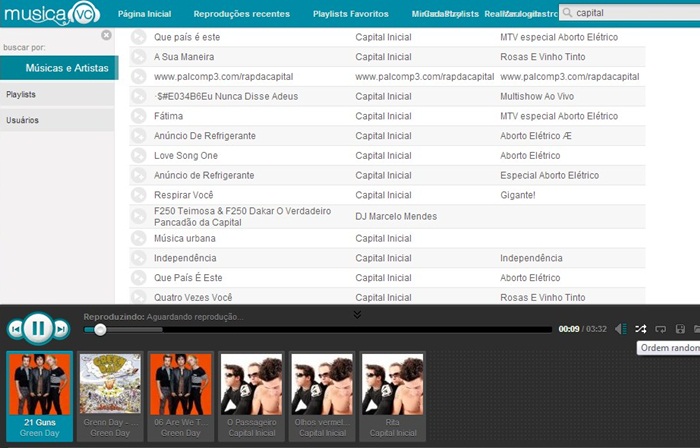700x448 pixels.
Task: Click the musica.vc logo
Action: pyautogui.click(x=51, y=13)
